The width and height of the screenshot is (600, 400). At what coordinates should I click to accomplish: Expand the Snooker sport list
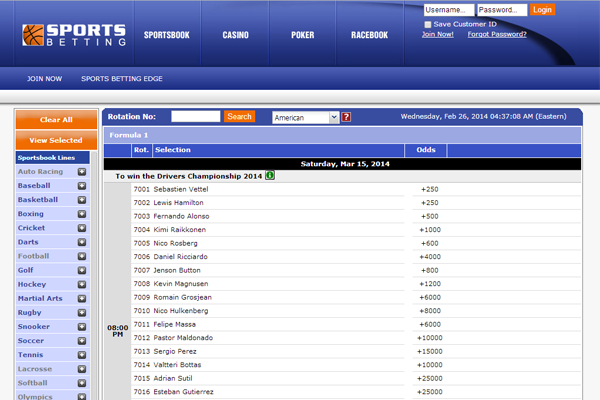pyautogui.click(x=82, y=327)
